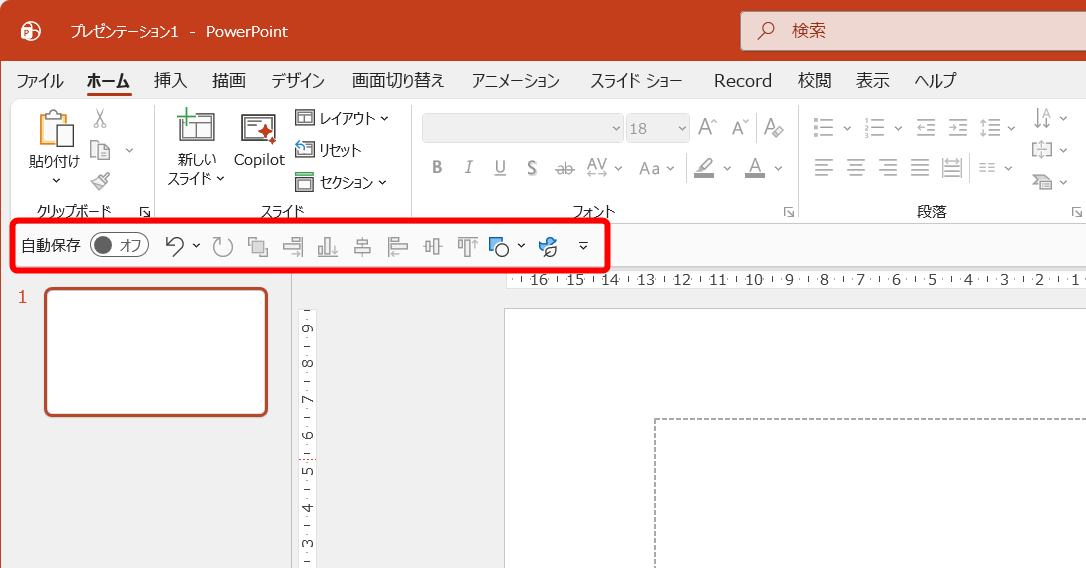
Task: Click the Redo circular arrow icon
Action: (222, 246)
